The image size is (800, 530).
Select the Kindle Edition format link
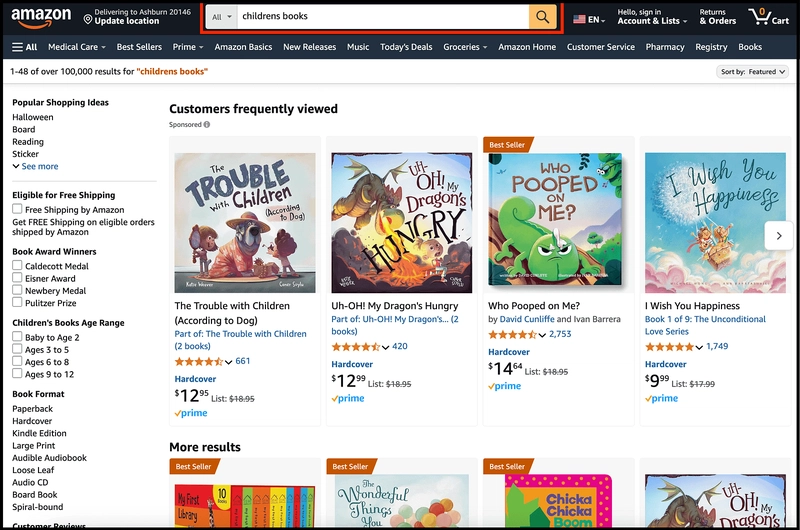click(39, 433)
